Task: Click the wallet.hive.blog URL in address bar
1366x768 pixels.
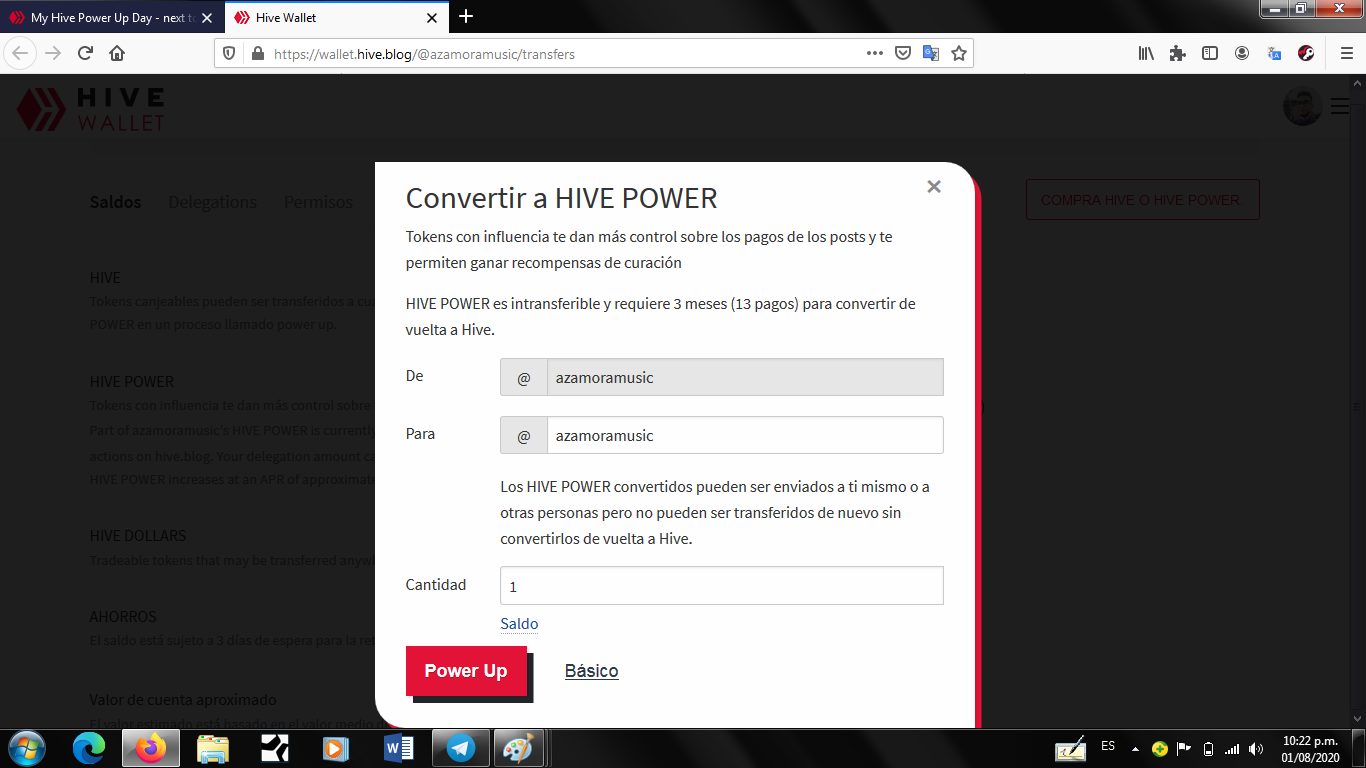Action: tap(424, 54)
